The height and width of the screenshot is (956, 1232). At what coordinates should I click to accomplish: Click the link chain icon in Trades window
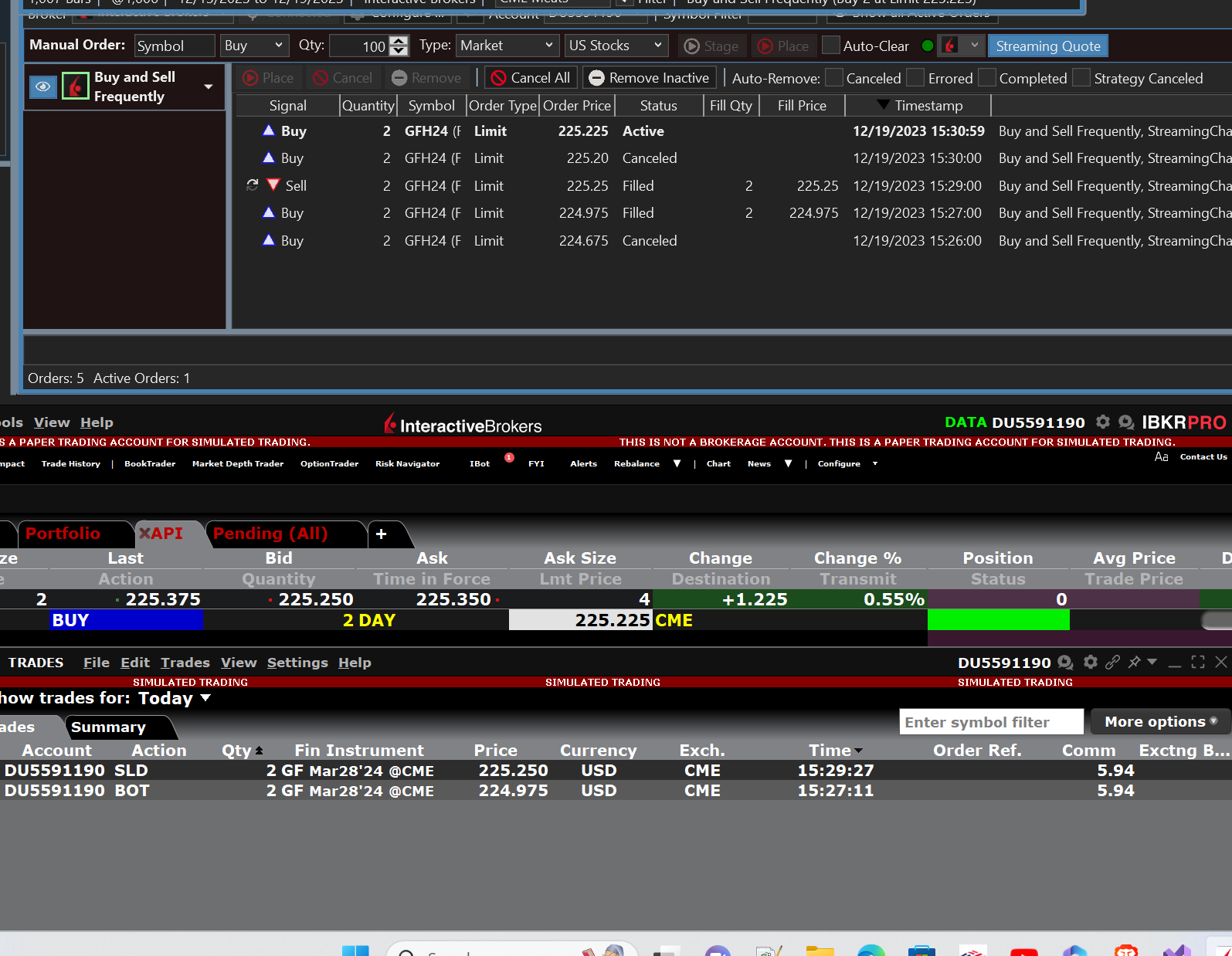[x=1112, y=662]
